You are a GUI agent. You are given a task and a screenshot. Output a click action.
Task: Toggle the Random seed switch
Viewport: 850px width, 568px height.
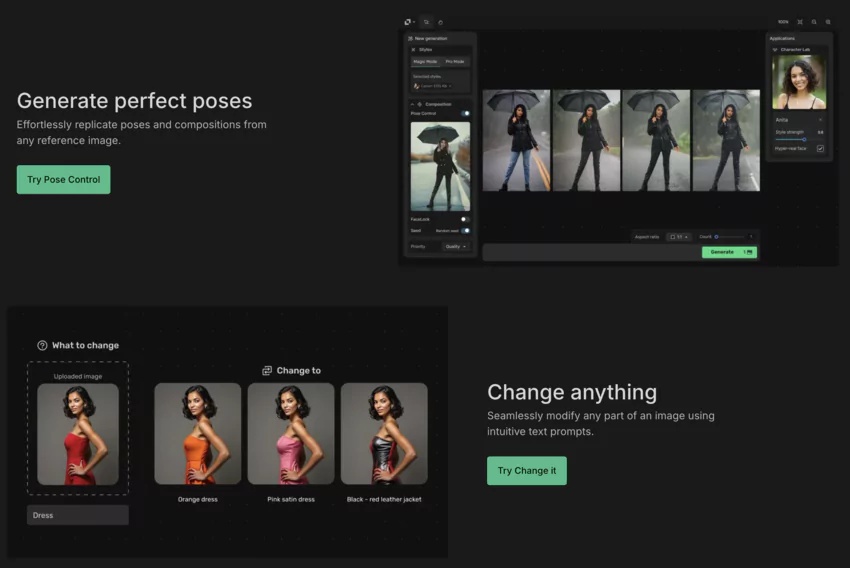(465, 231)
